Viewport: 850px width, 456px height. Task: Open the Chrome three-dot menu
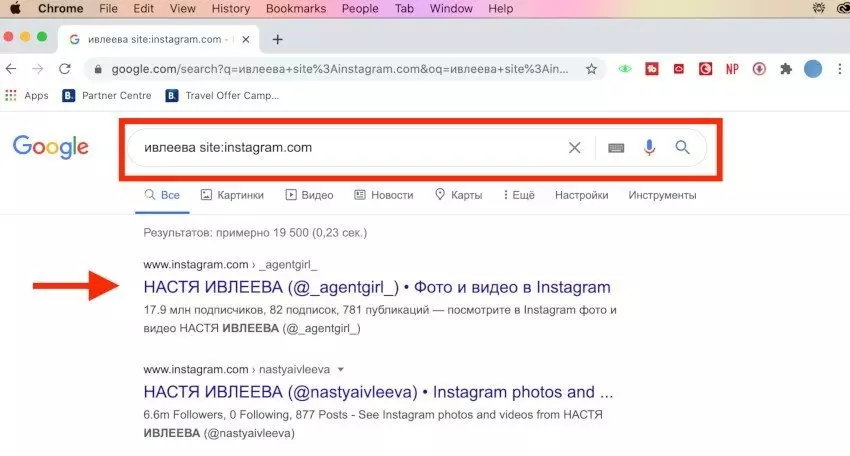click(x=840, y=69)
